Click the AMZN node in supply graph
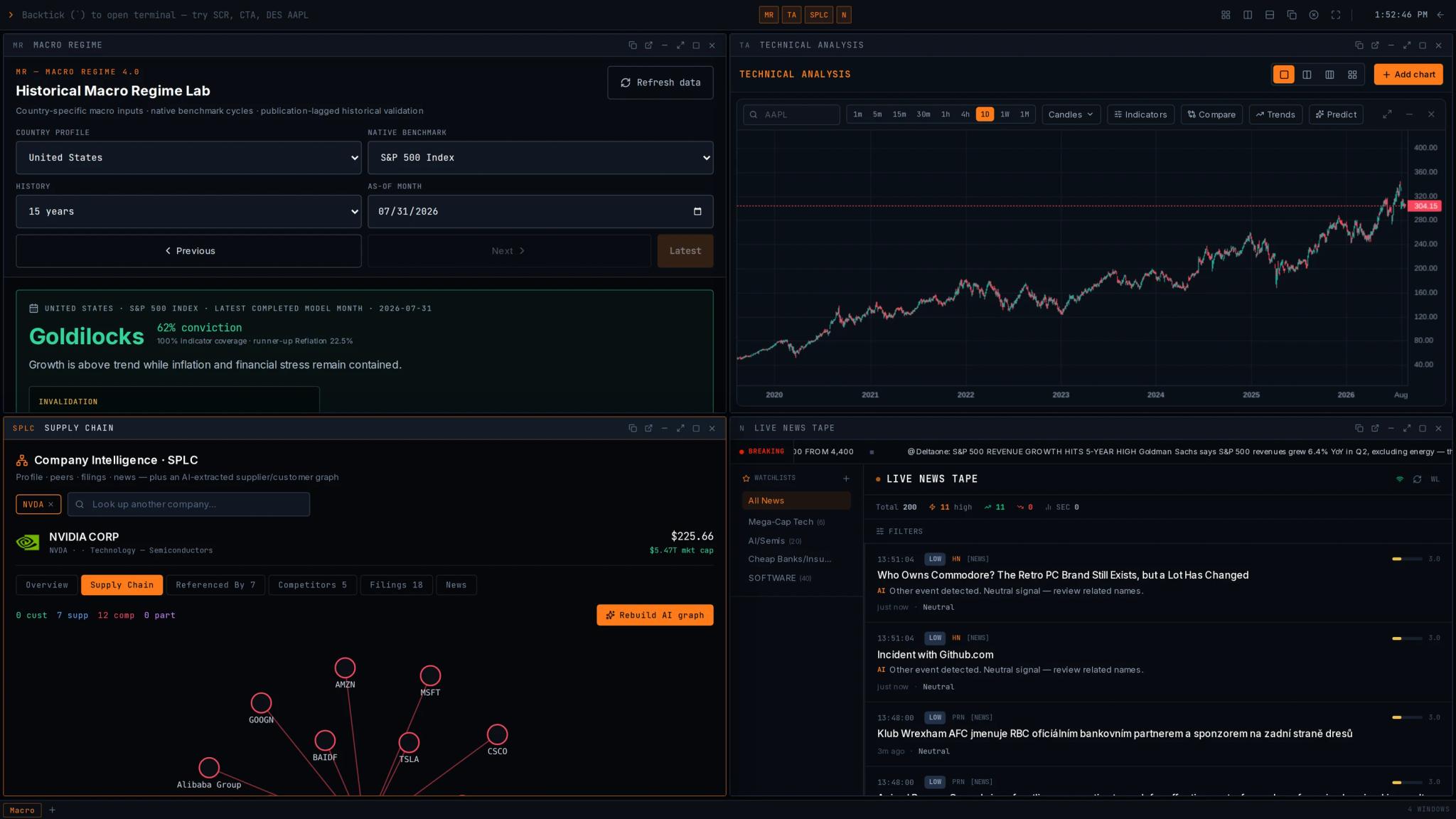The image size is (1456, 819). point(345,668)
